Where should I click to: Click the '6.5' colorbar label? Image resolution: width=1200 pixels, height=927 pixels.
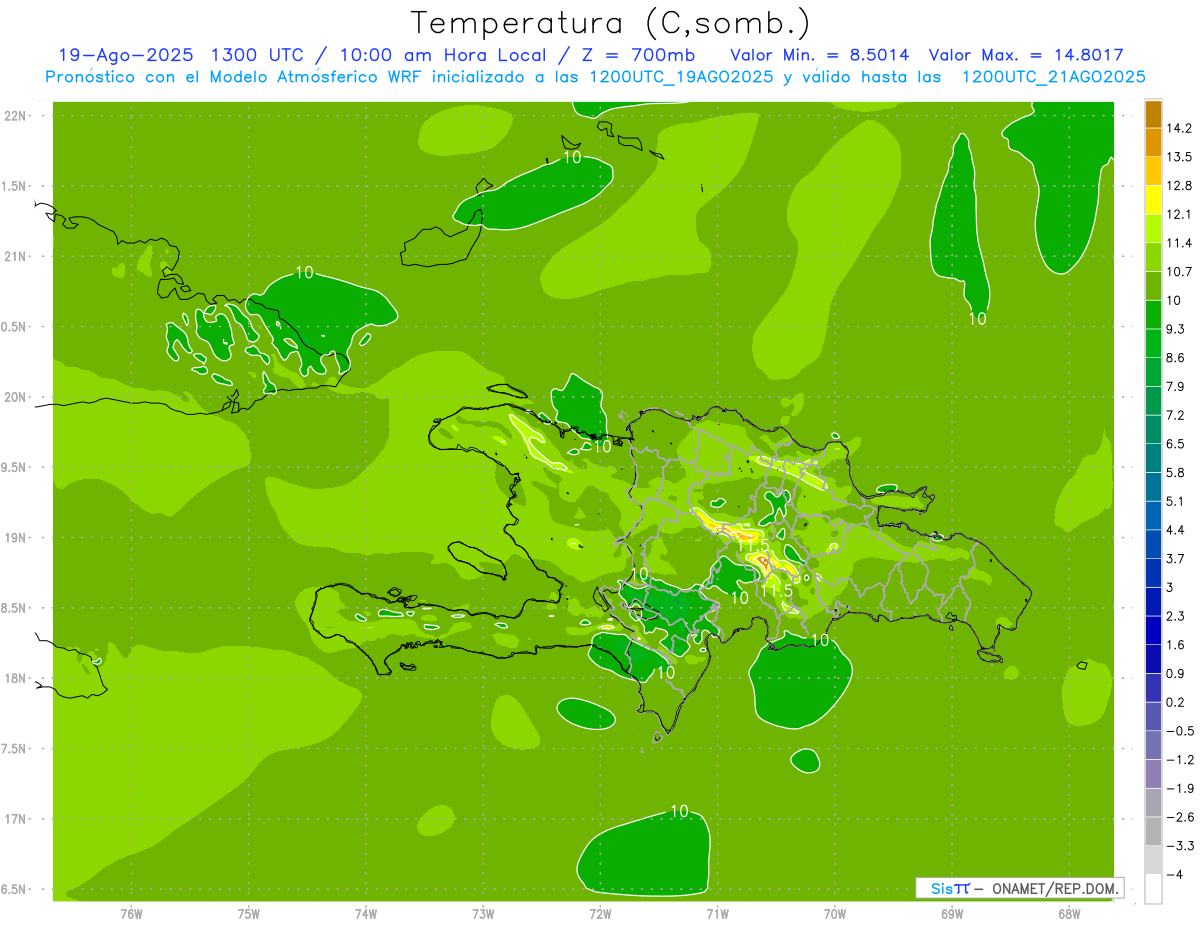click(1176, 444)
